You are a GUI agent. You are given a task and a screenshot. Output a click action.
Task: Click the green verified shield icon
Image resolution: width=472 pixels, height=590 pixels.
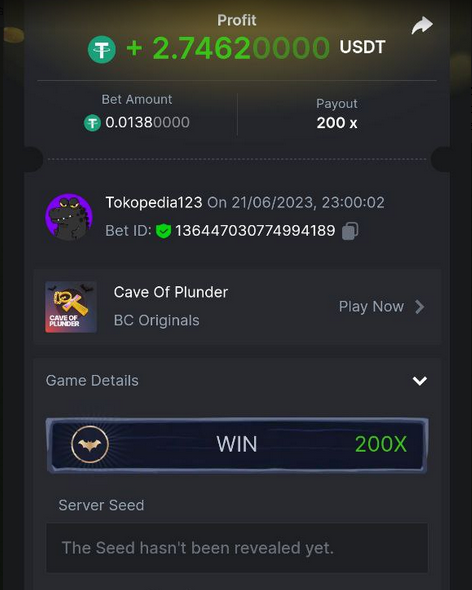(x=163, y=231)
